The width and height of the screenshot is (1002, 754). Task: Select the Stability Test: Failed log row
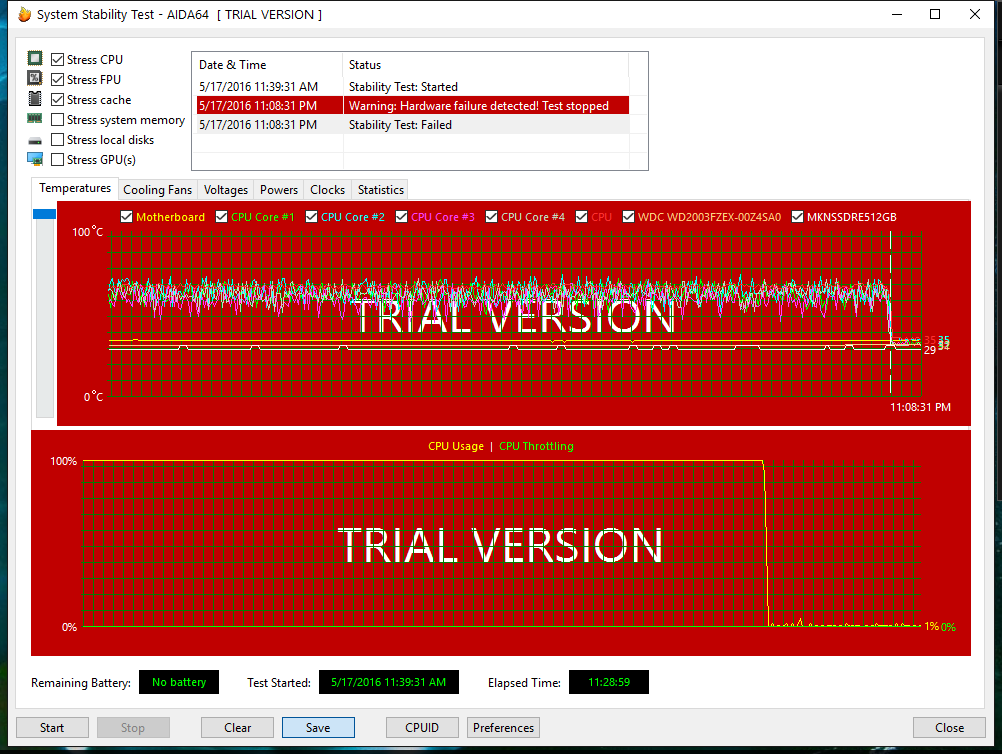click(x=413, y=125)
